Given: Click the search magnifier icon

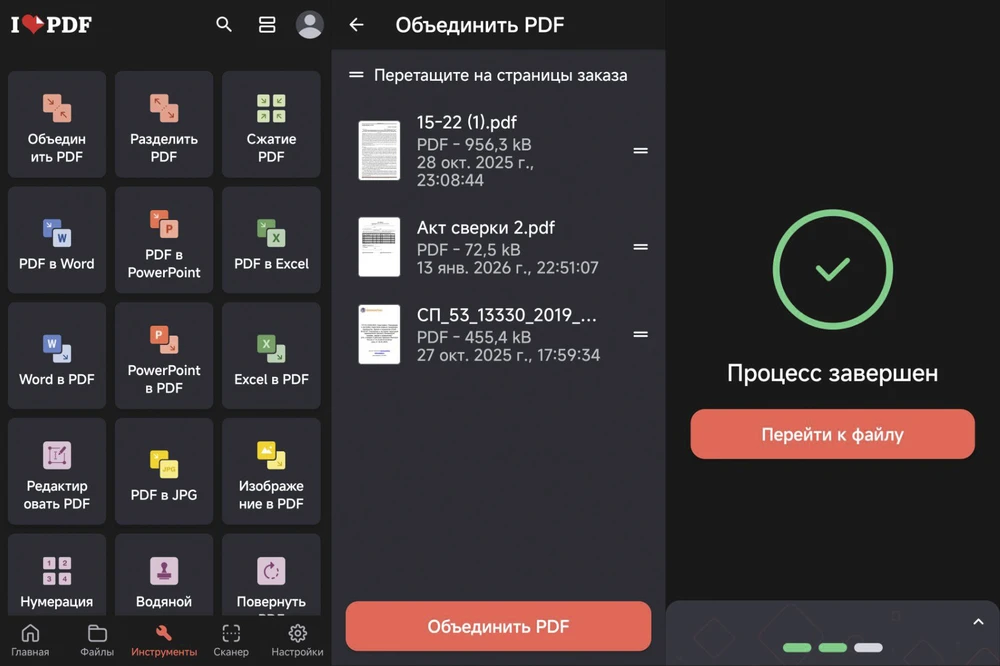Looking at the screenshot, I should point(224,25).
